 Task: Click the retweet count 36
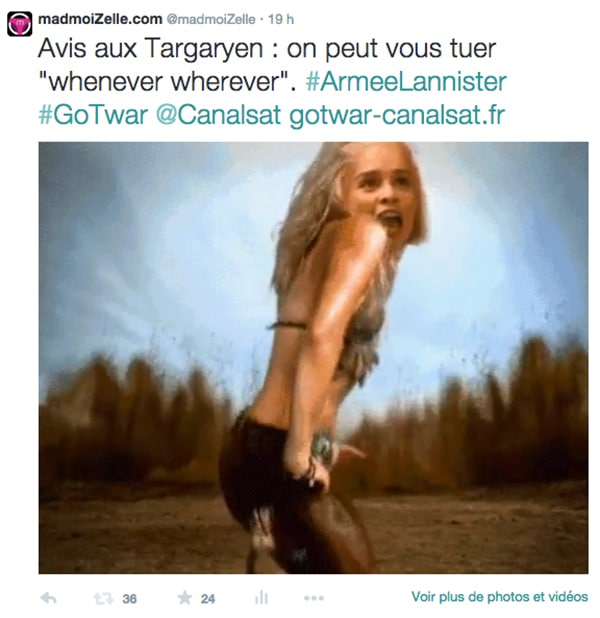(129, 599)
